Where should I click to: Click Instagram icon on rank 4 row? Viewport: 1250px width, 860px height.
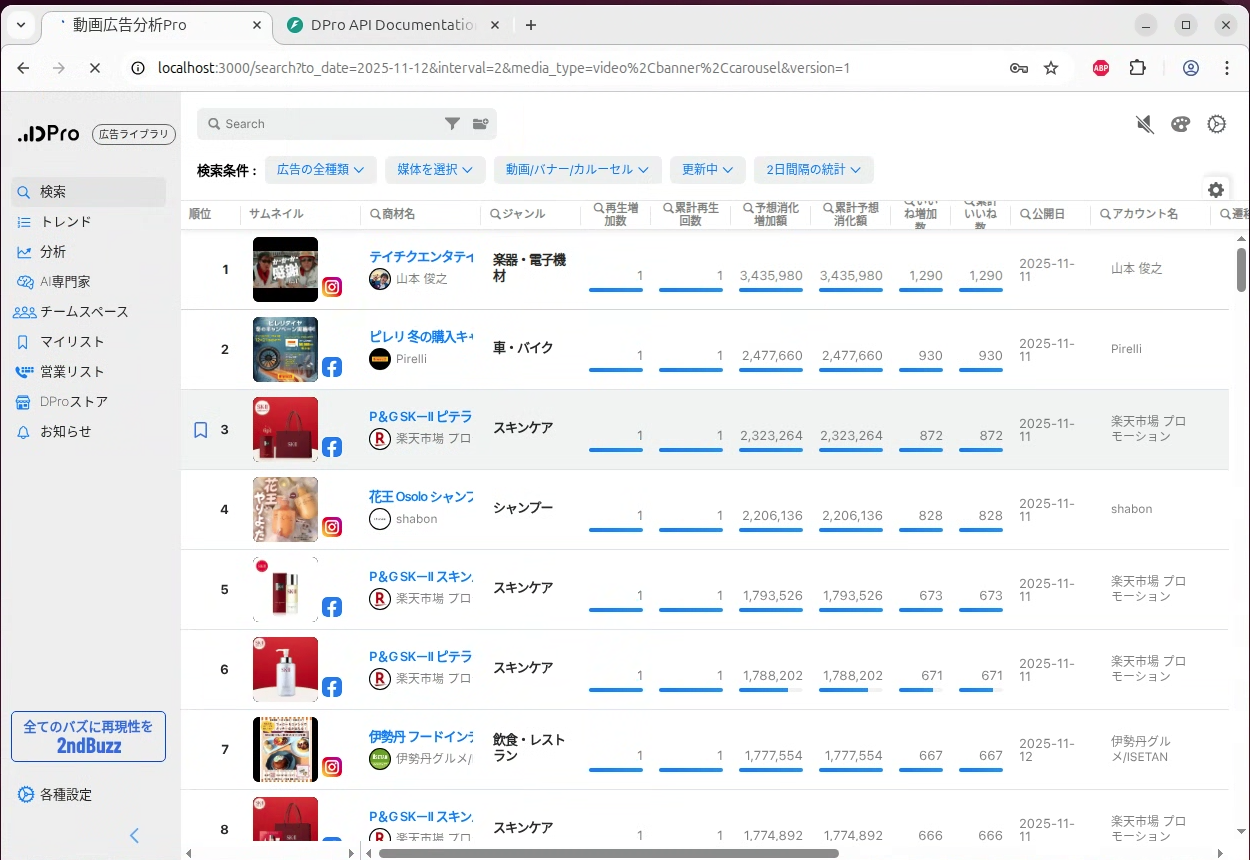pyautogui.click(x=332, y=527)
